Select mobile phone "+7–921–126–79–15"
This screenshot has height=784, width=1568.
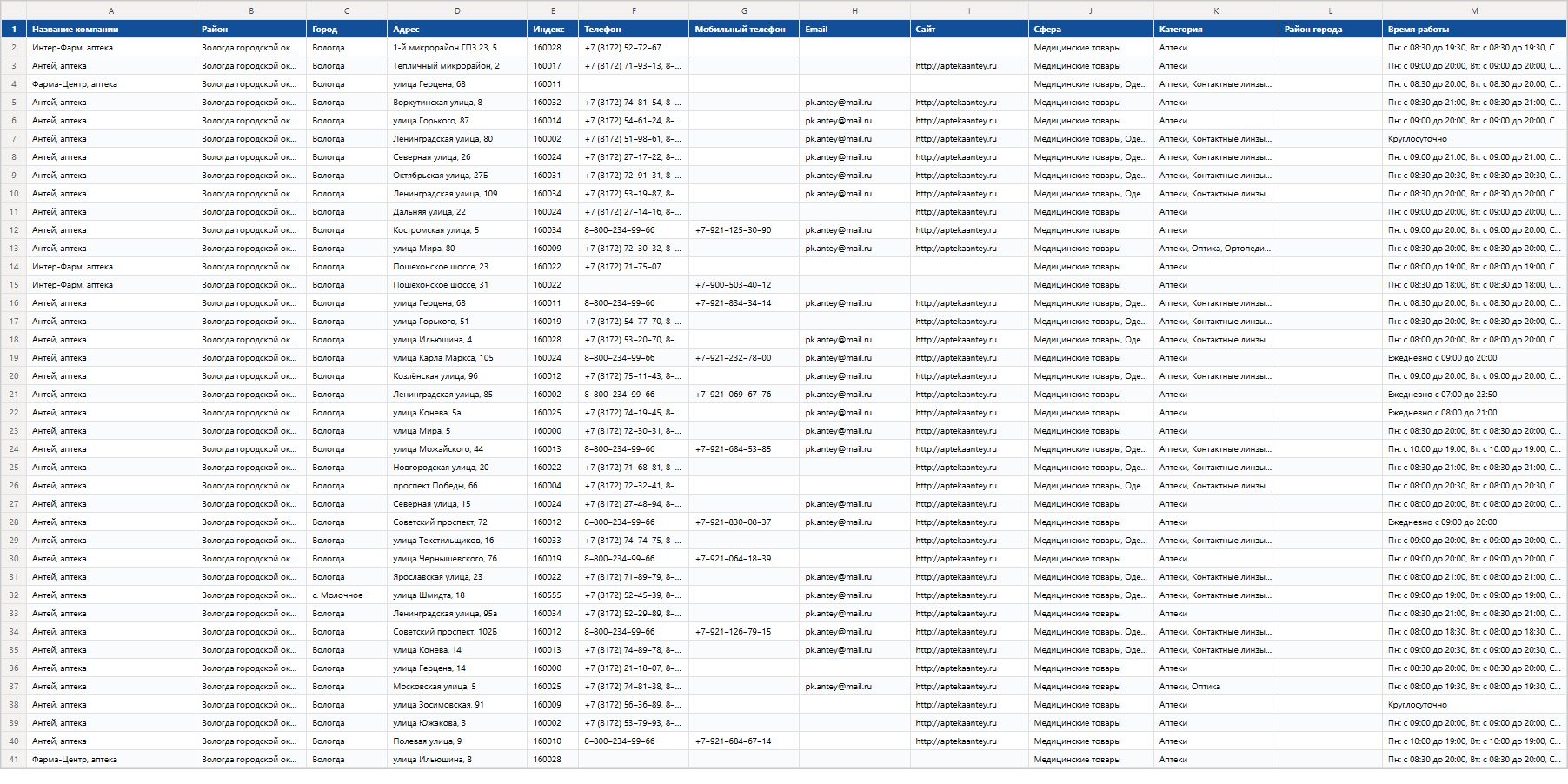tap(744, 632)
